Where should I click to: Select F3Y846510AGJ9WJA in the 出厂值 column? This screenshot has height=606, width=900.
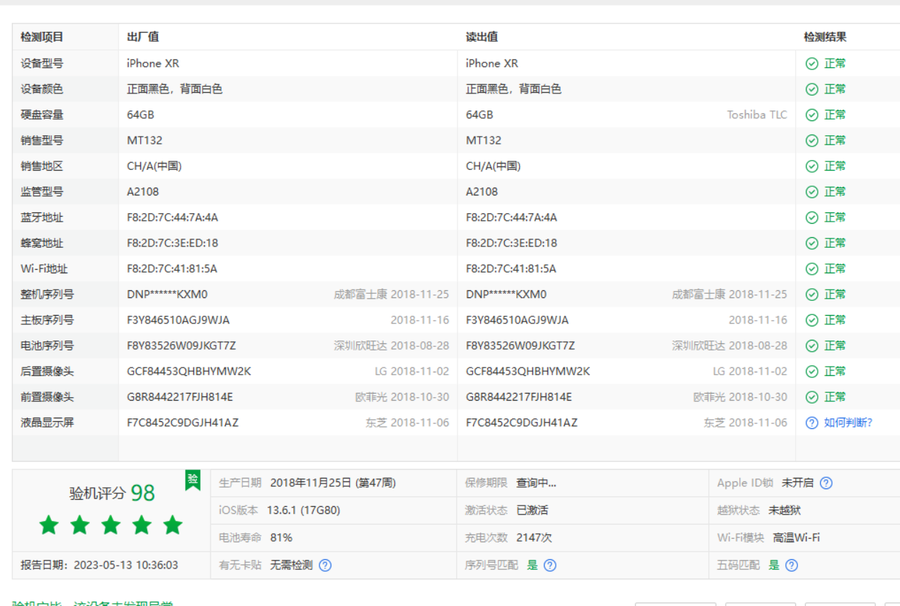[x=178, y=320]
